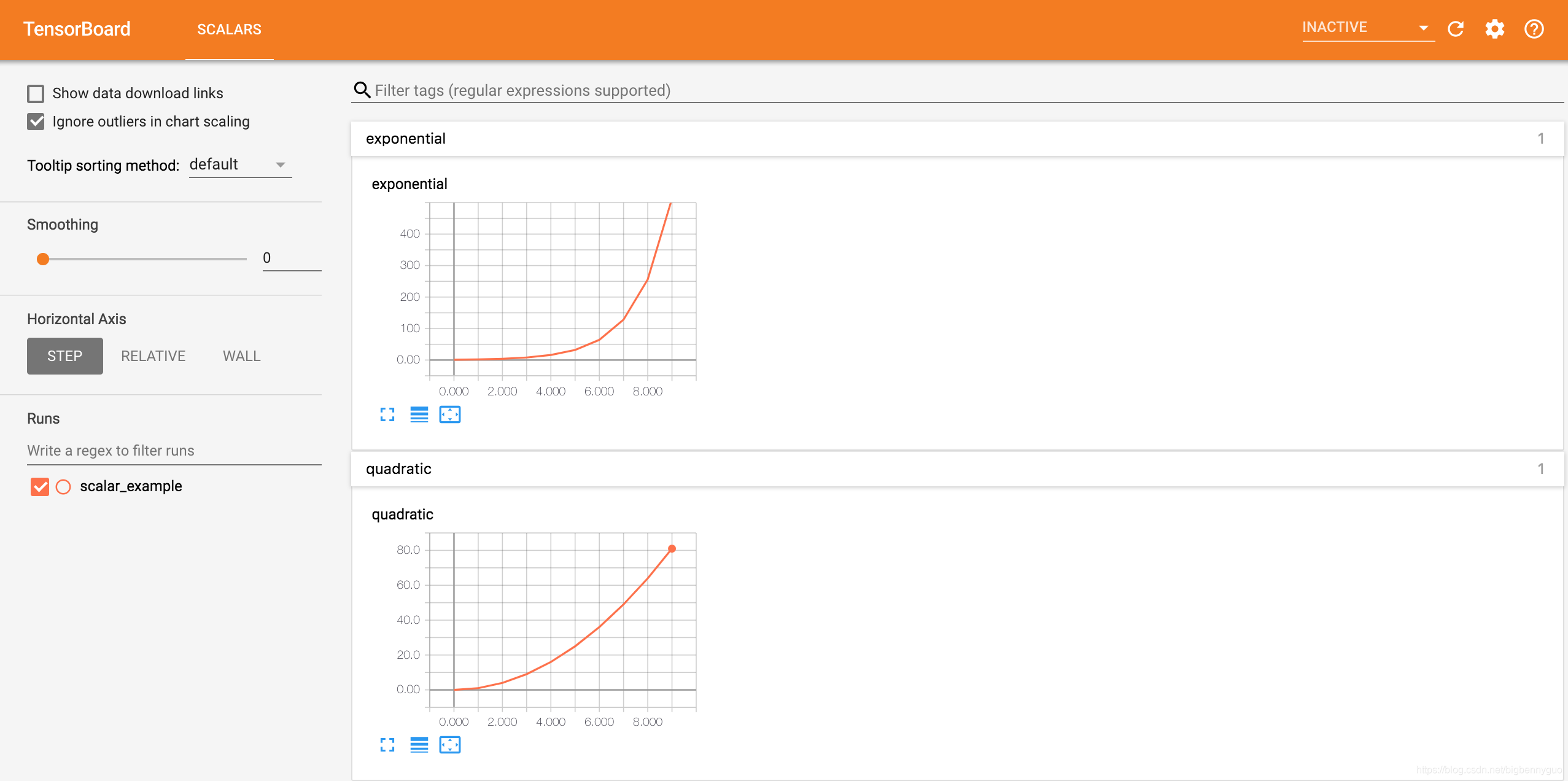Image resolution: width=1568 pixels, height=781 pixels.
Task: Toggle y-axis log scale on quadratic chart
Action: pos(419,745)
